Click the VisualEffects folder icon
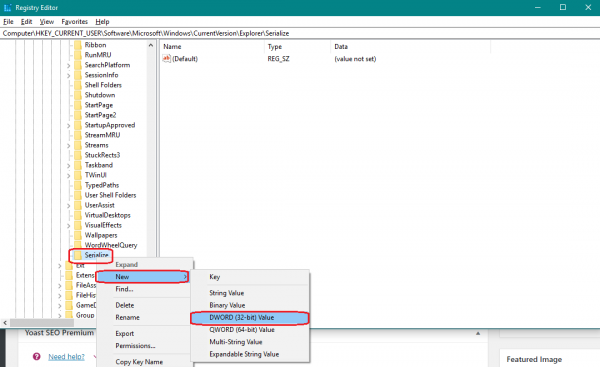This screenshot has height=367, width=600. (78, 225)
